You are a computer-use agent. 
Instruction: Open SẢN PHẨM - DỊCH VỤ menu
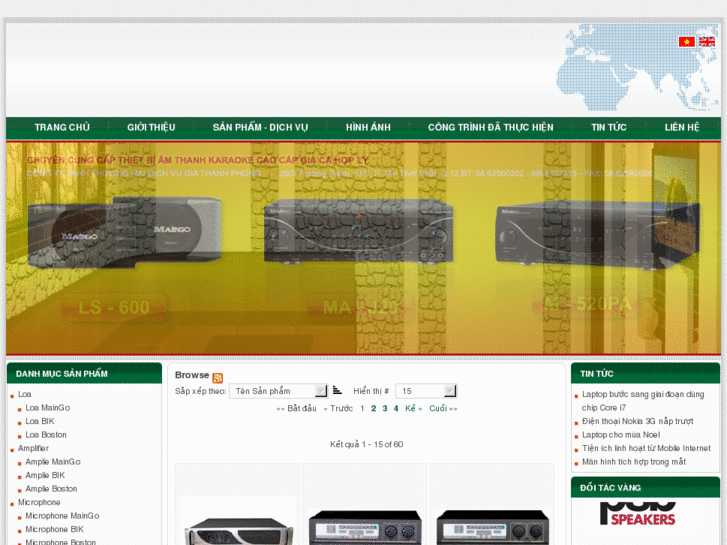[x=260, y=127]
